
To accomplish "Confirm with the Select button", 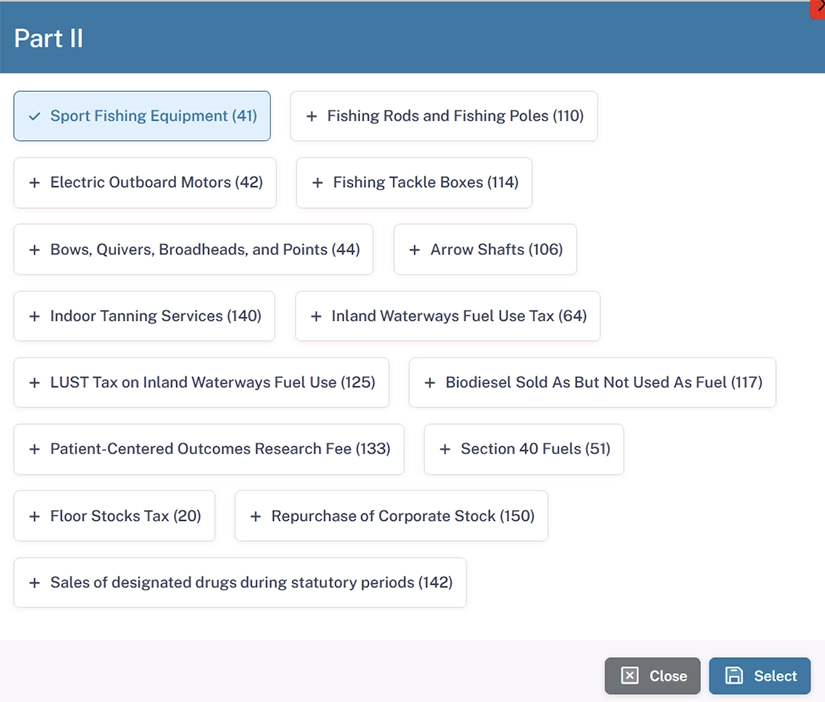I will click(760, 676).
